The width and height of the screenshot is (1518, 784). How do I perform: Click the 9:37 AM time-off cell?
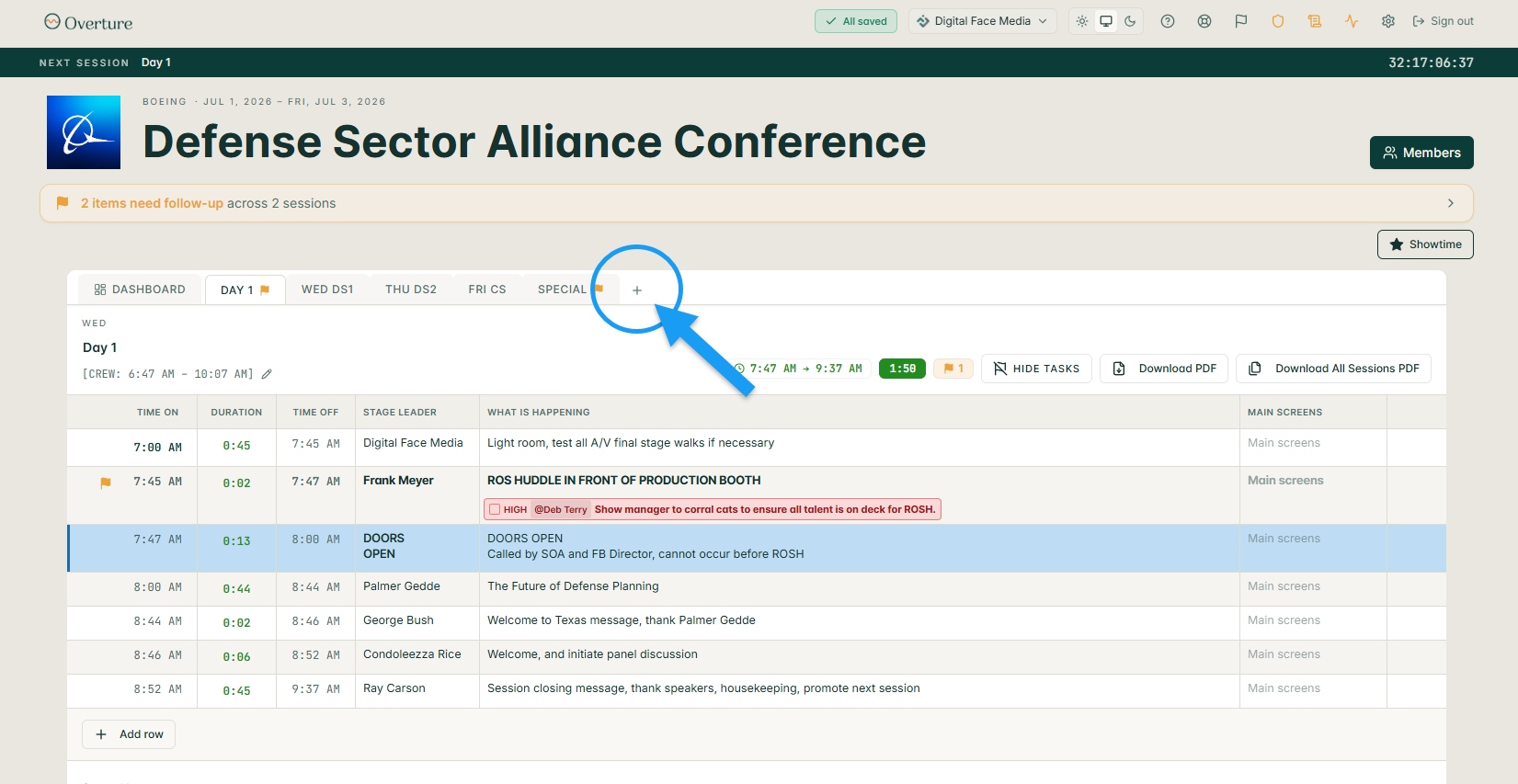[x=316, y=689]
